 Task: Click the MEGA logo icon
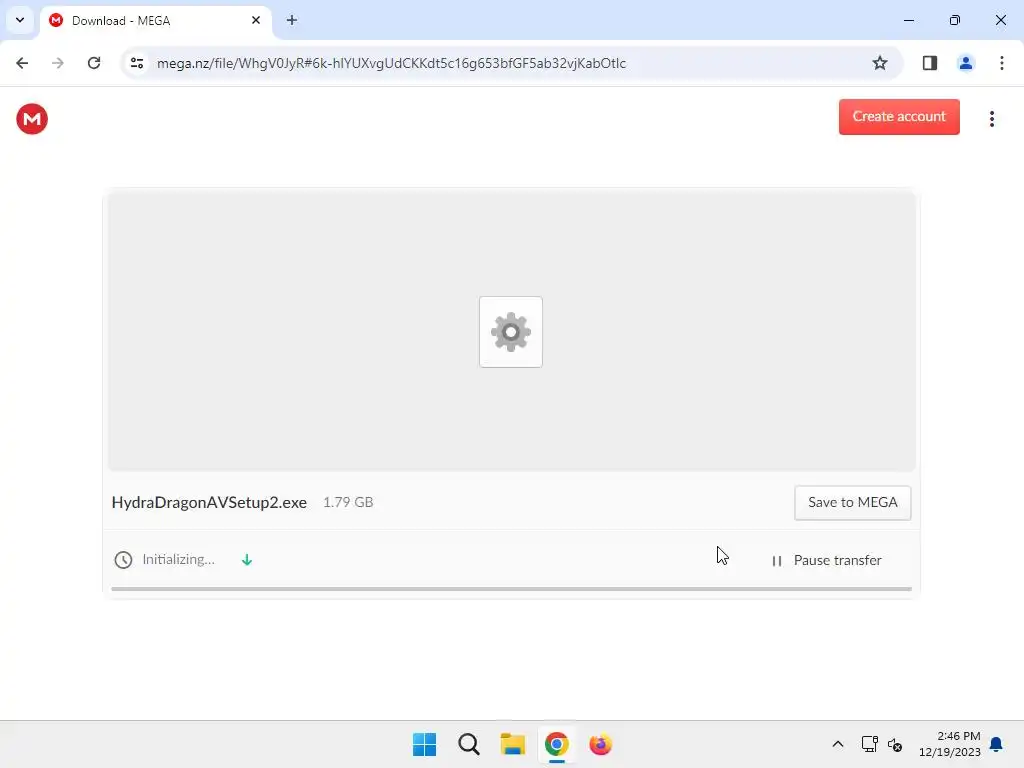point(32,119)
